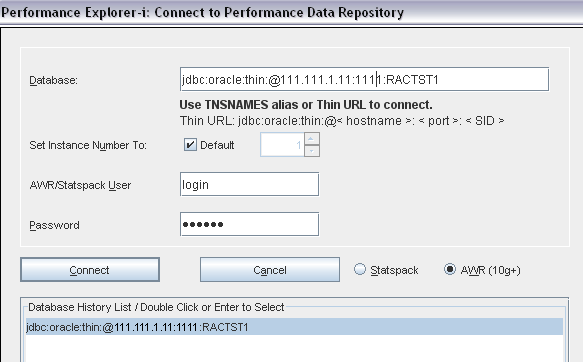The image size is (583, 362).
Task: Increase instance number with up arrow
Action: [312, 139]
